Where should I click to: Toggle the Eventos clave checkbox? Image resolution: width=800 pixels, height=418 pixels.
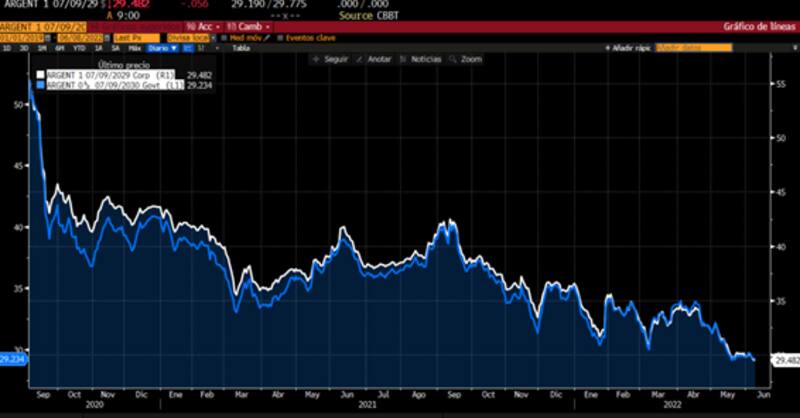(281, 37)
